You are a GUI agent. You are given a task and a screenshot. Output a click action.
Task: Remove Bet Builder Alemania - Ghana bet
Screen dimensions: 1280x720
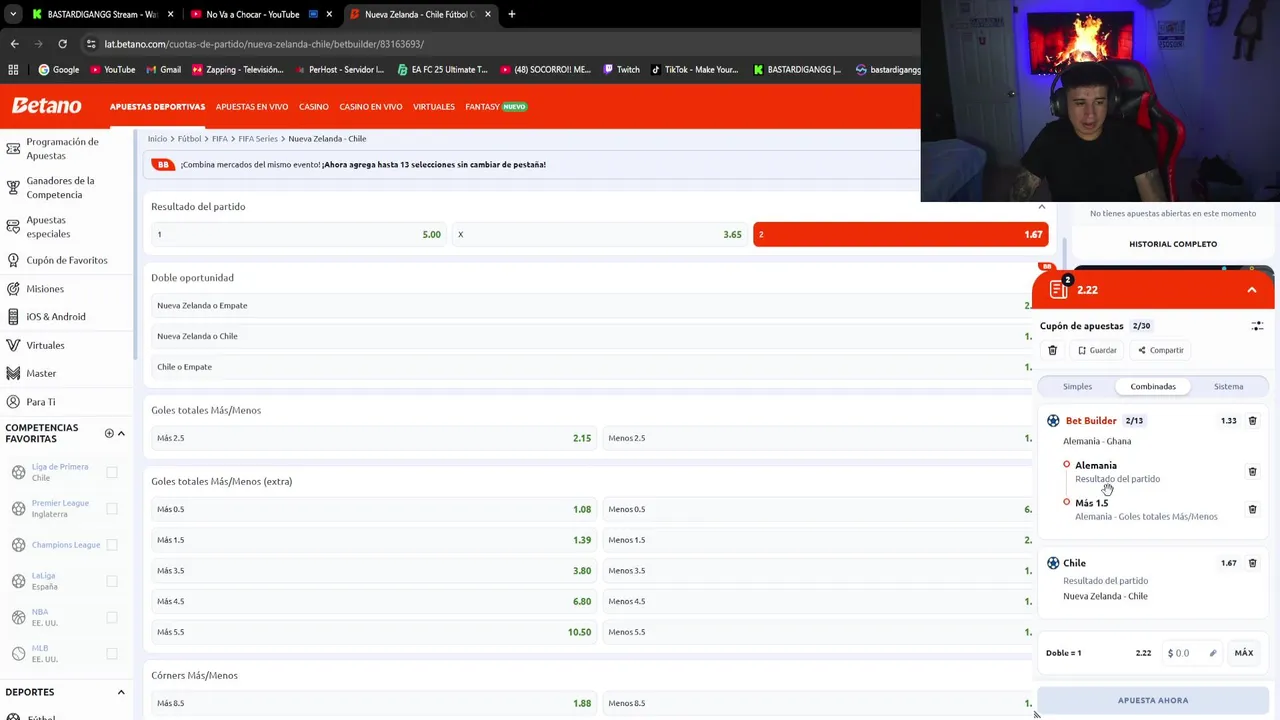[x=1252, y=421]
